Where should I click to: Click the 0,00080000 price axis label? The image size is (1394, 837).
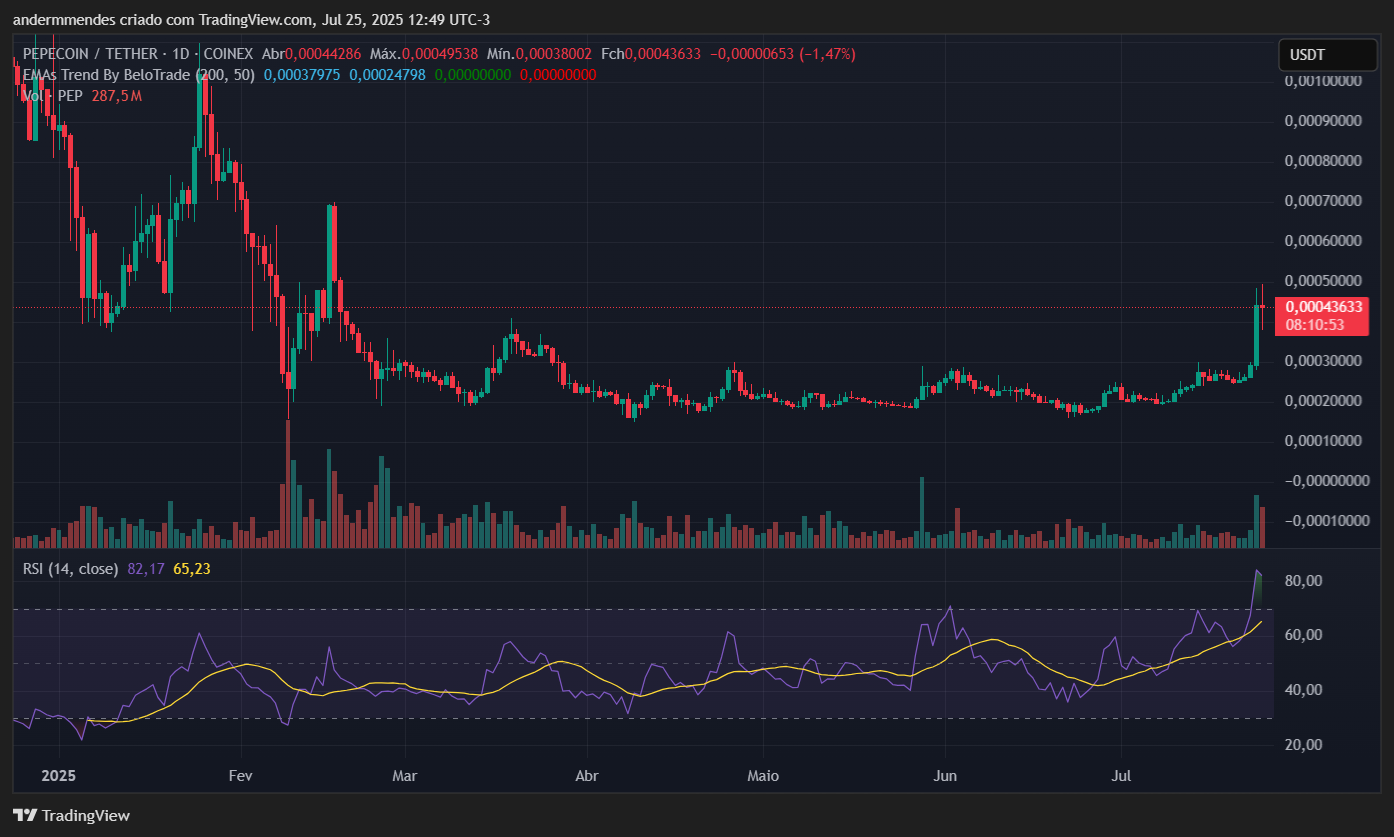[x=1322, y=161]
